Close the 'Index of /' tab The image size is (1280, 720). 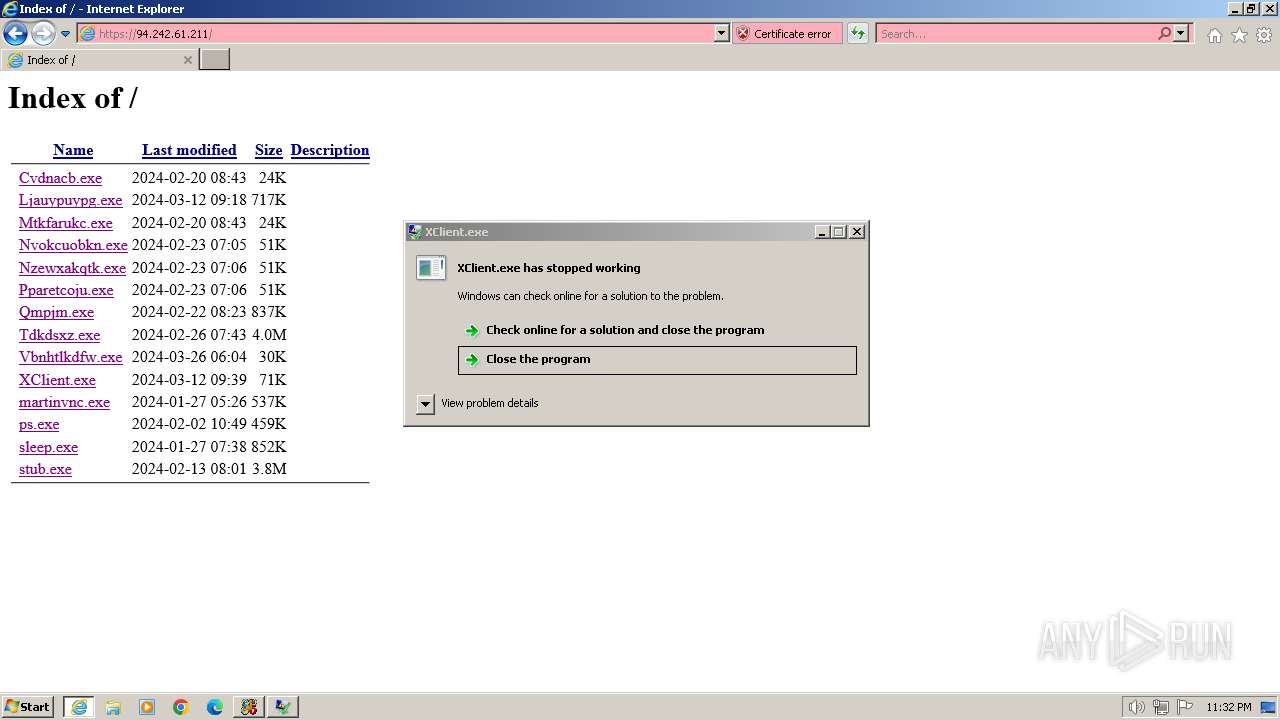point(187,60)
